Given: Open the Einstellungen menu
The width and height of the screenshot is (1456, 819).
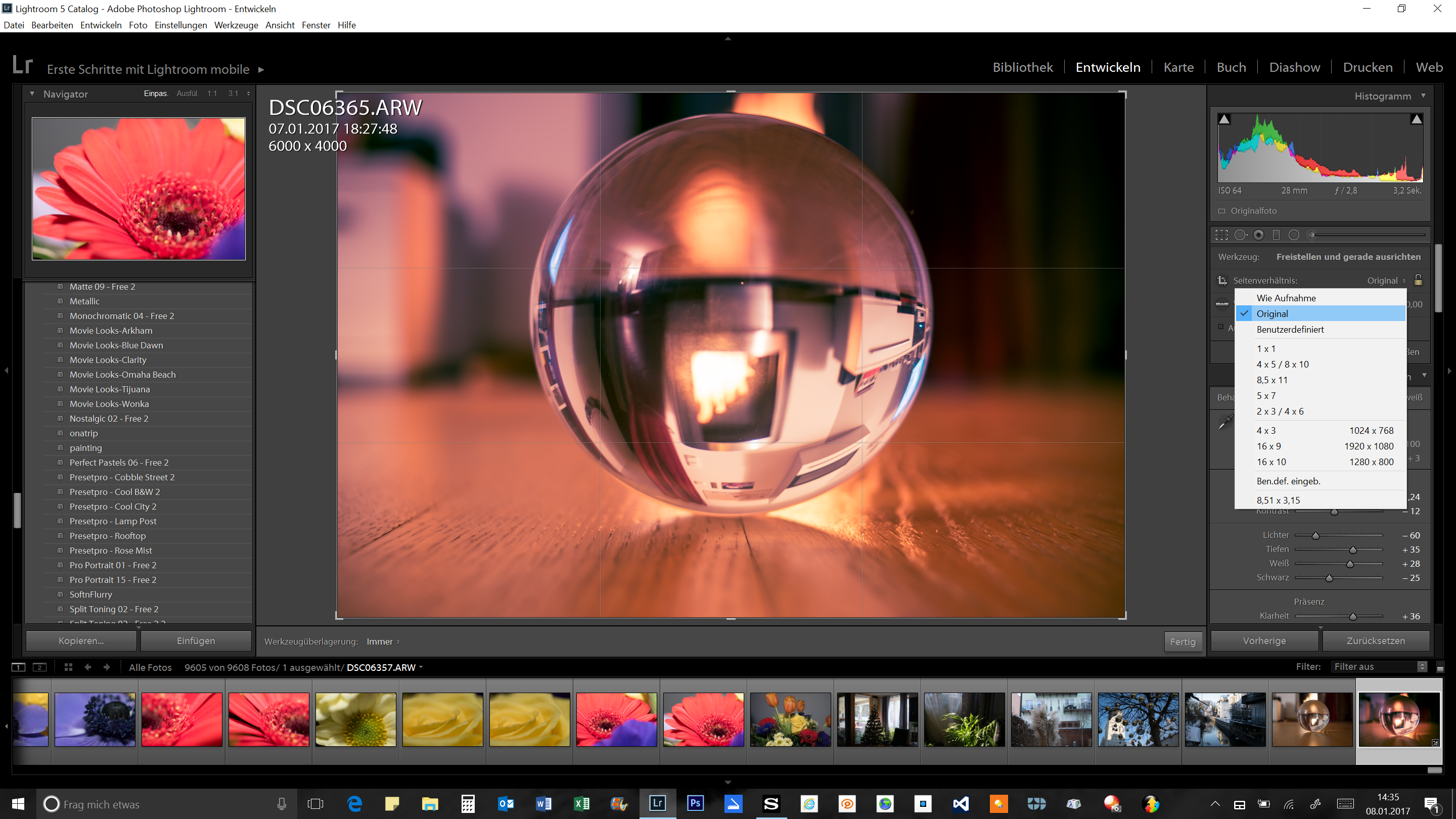Looking at the screenshot, I should (x=181, y=25).
